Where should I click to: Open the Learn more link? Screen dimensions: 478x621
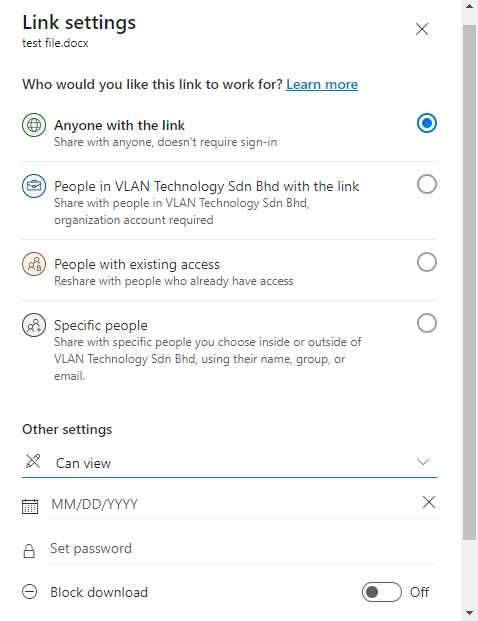coord(322,84)
